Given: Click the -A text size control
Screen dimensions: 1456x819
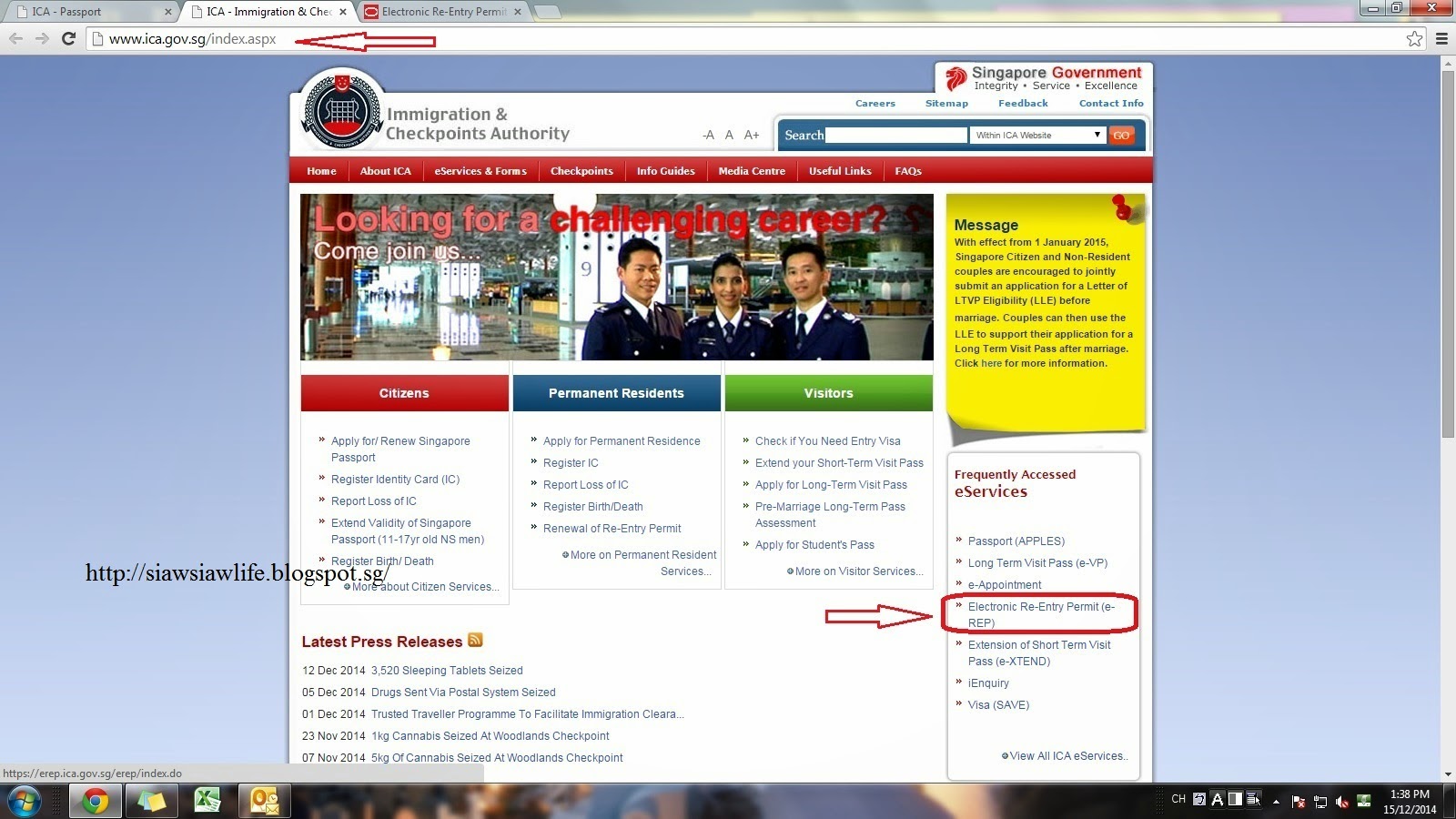Looking at the screenshot, I should coord(706,135).
